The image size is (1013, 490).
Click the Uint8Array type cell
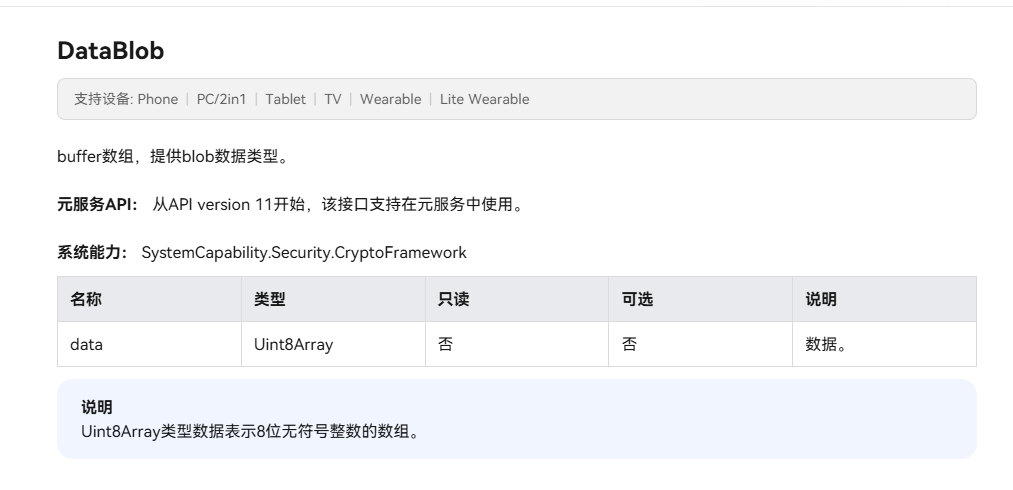coord(333,344)
